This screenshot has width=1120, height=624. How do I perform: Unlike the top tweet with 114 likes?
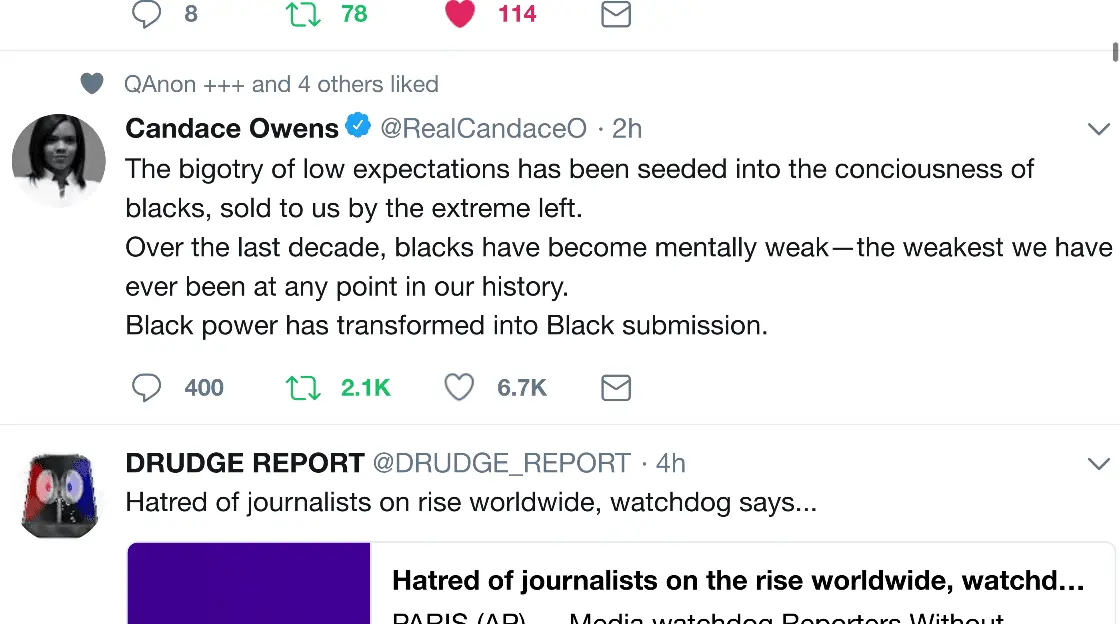click(459, 14)
